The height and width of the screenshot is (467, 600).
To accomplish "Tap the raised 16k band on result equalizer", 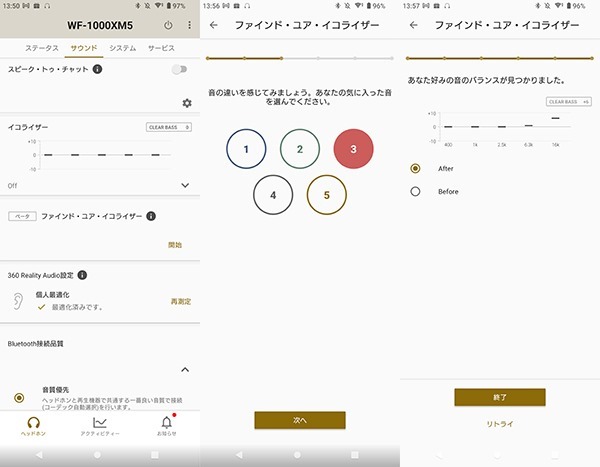I will (x=556, y=118).
